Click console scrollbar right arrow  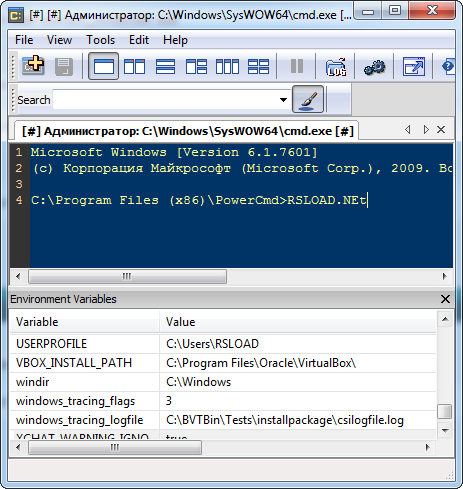point(444,276)
